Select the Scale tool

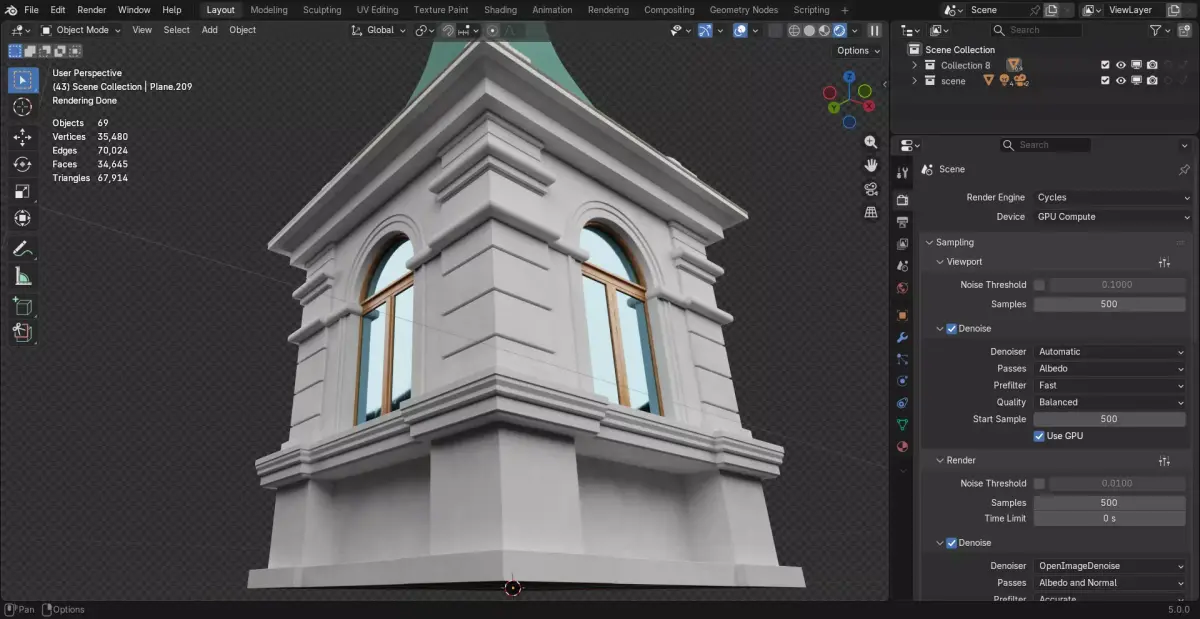[22, 191]
